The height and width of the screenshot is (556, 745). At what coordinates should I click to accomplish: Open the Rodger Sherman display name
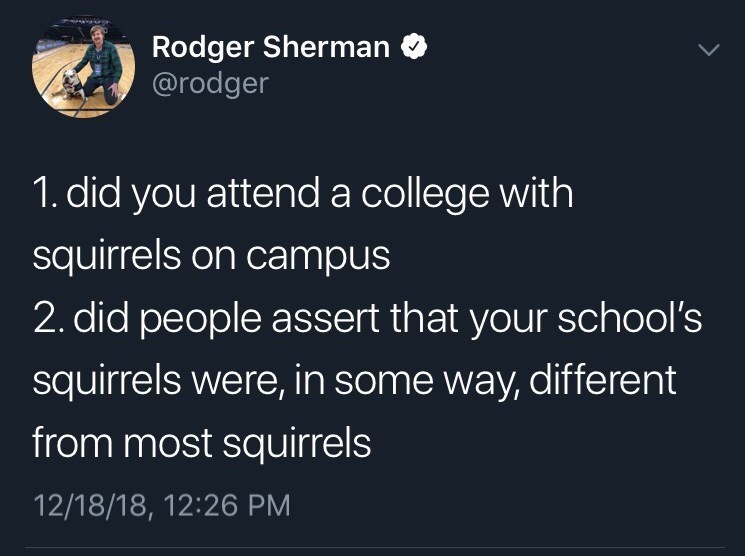[270, 46]
